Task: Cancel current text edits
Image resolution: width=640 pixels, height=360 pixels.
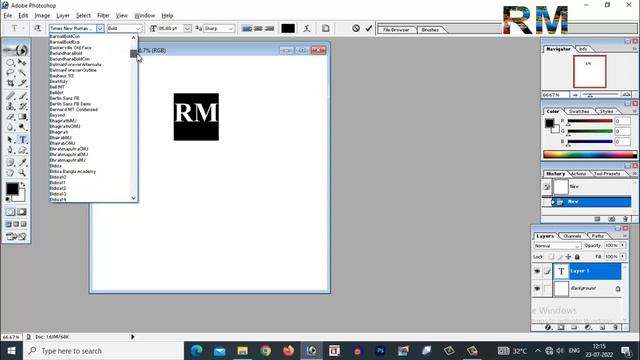Action: [356, 28]
